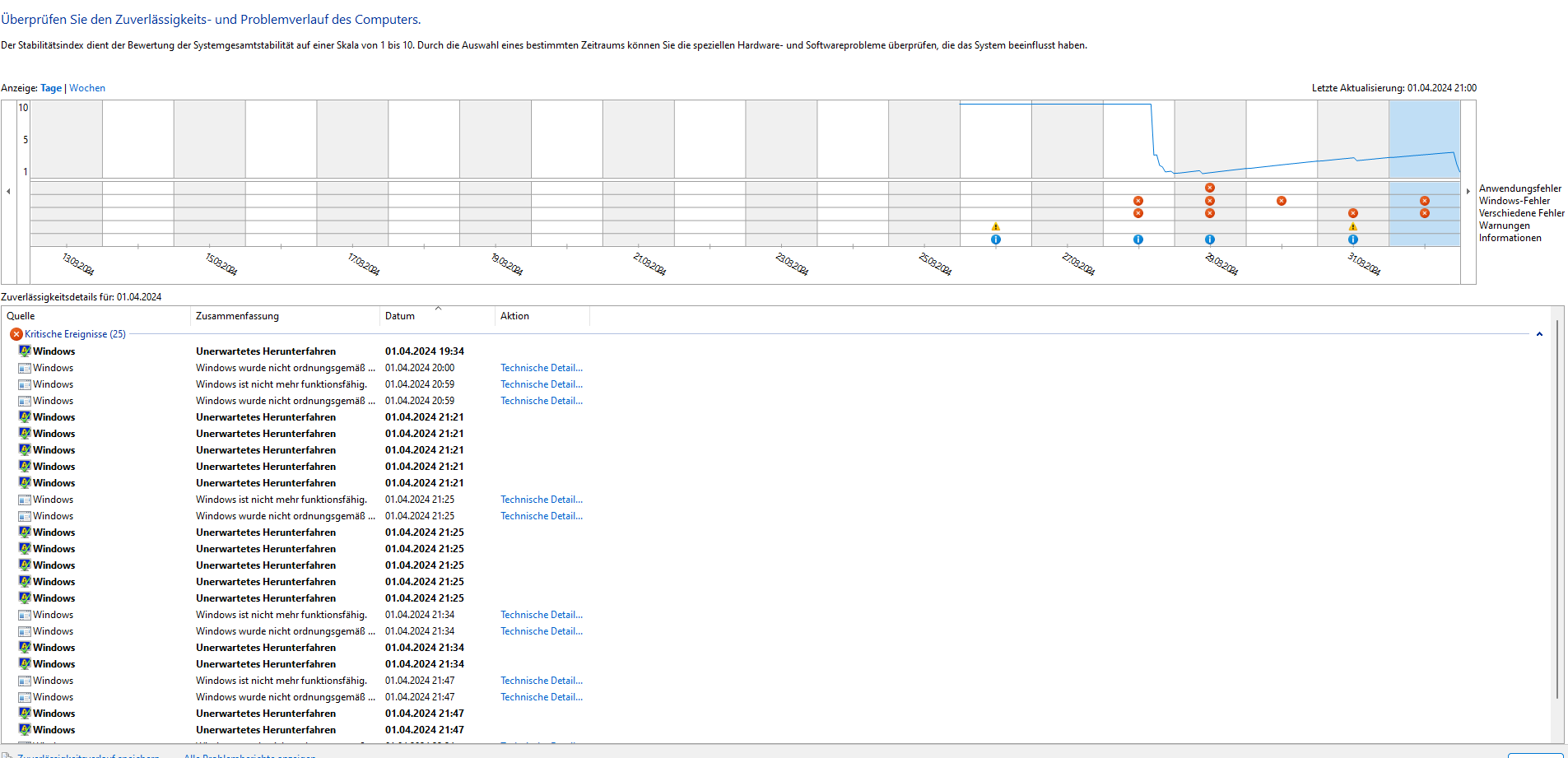Open Technische Details for 'nicht ordnungsgemäß' 21:47

542,697
